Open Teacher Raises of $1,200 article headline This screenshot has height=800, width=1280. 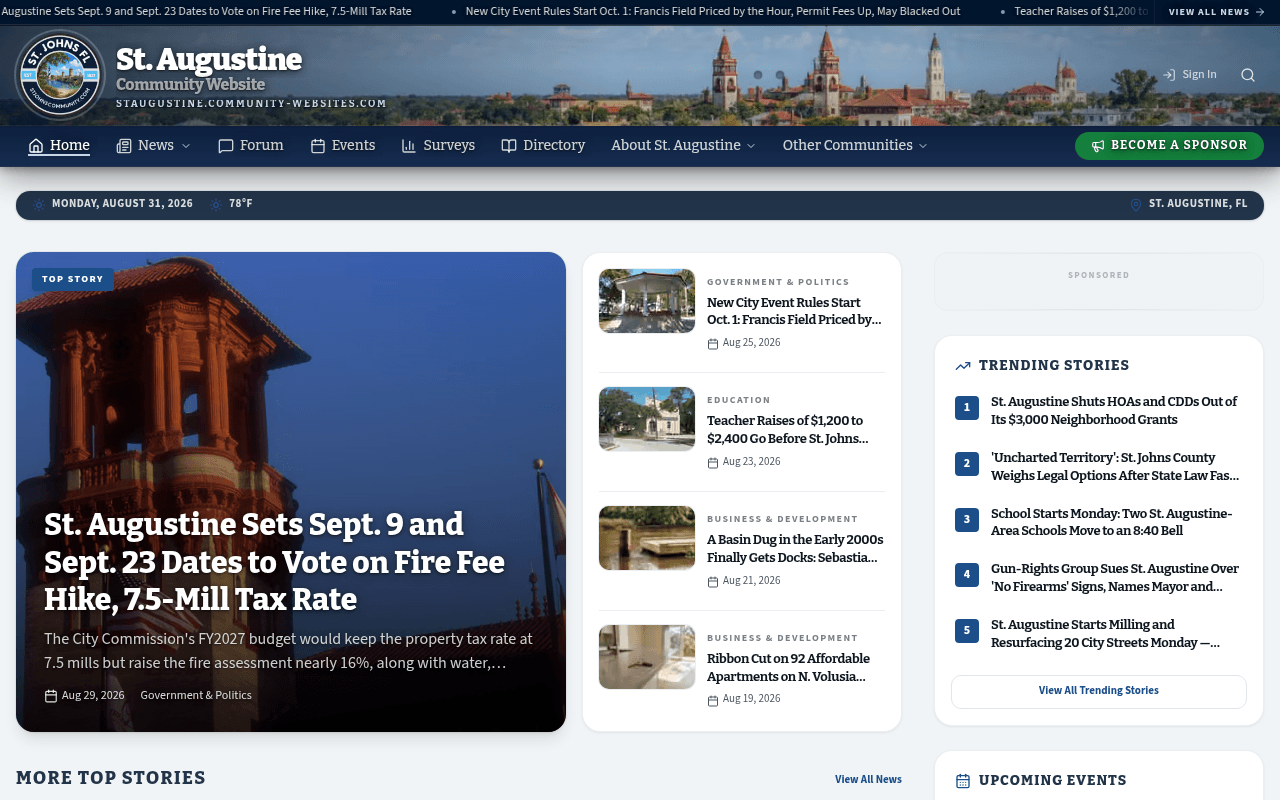(x=788, y=430)
